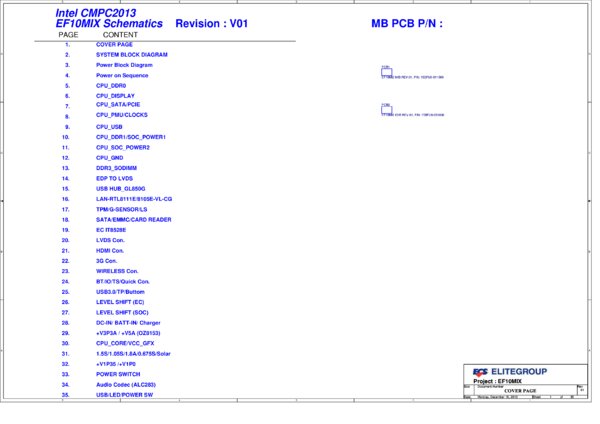600x424 pixels.
Task: Select the "+V1P35 /+V1P0" entry
Action: pyautogui.click(x=116, y=364)
